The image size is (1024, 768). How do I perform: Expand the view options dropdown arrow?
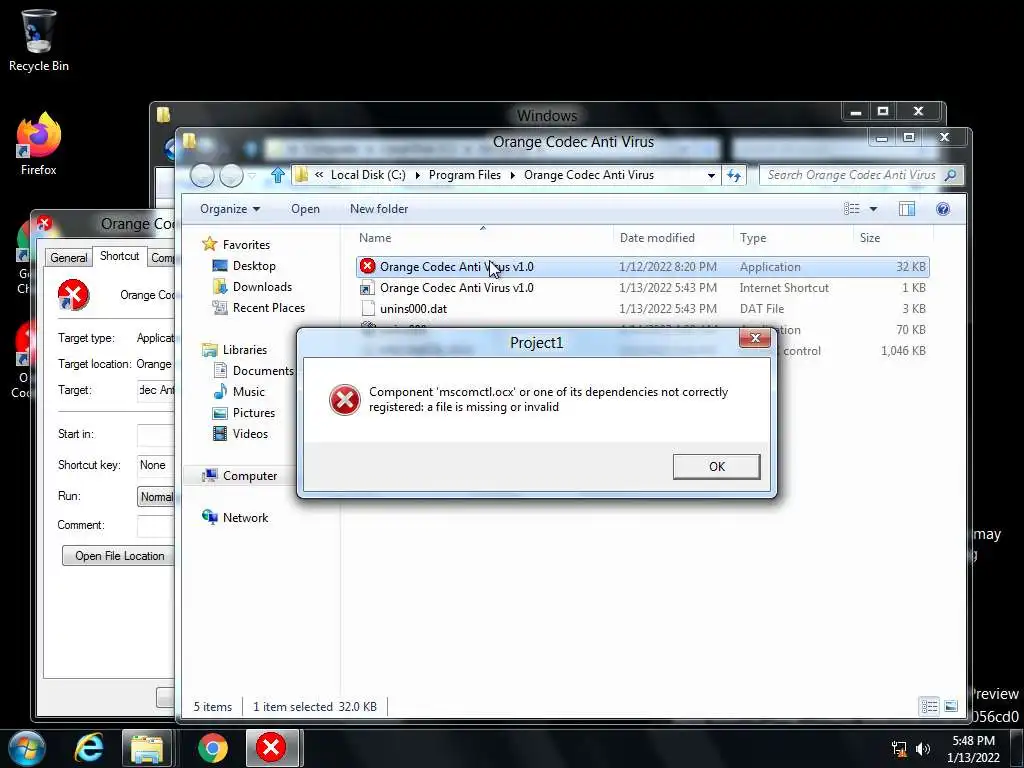(x=873, y=209)
